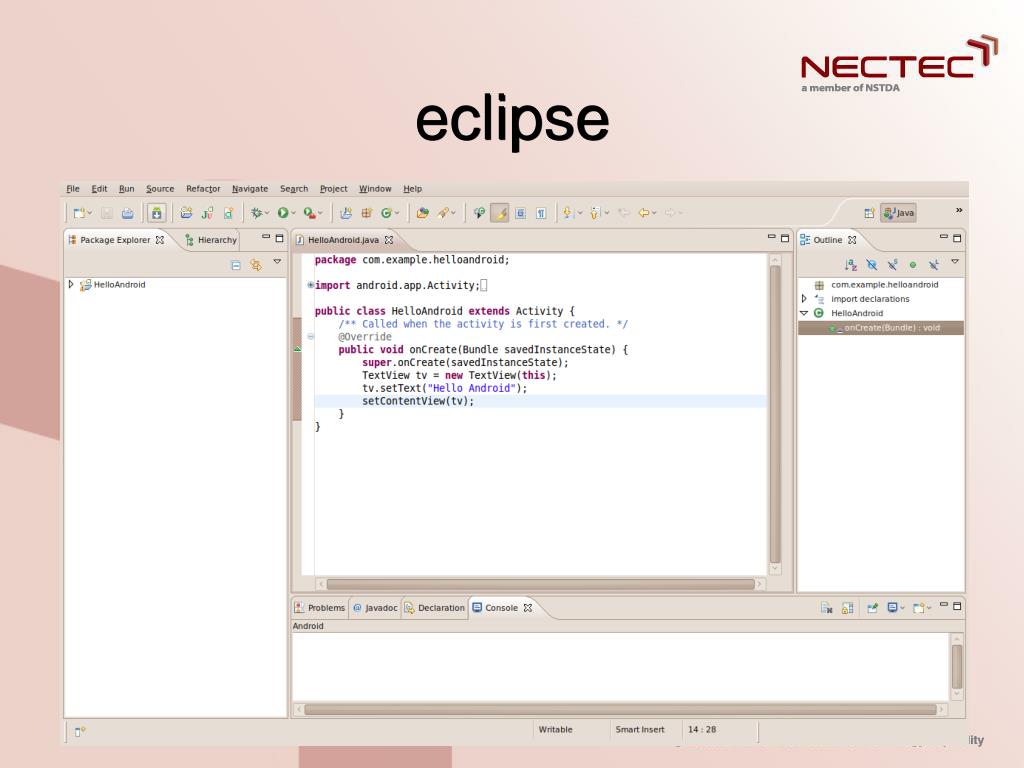Click the editor vertical scrollbar

pyautogui.click(x=775, y=413)
